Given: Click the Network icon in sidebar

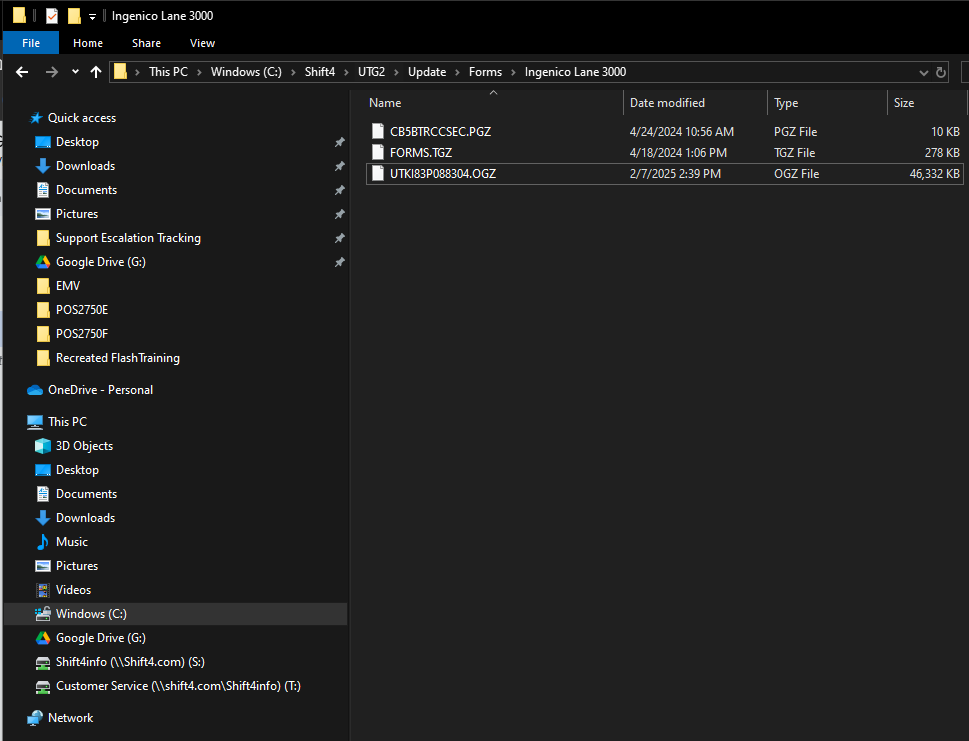Looking at the screenshot, I should click(35, 718).
